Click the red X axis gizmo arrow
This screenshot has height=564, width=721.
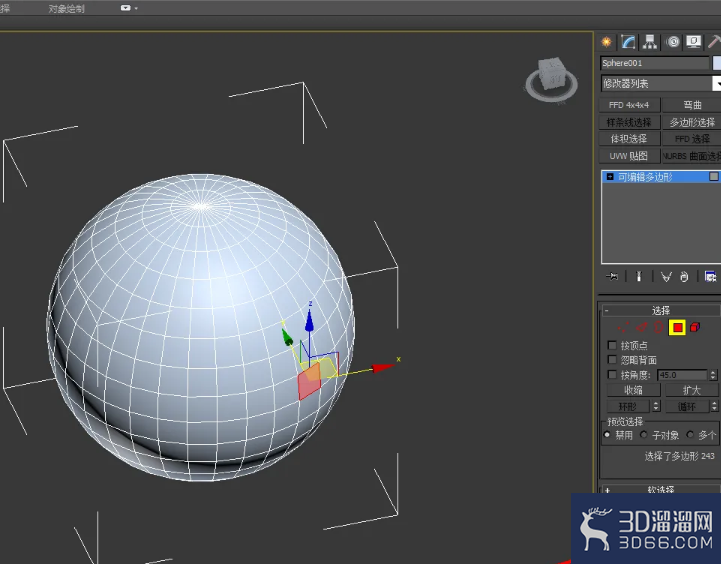382,368
